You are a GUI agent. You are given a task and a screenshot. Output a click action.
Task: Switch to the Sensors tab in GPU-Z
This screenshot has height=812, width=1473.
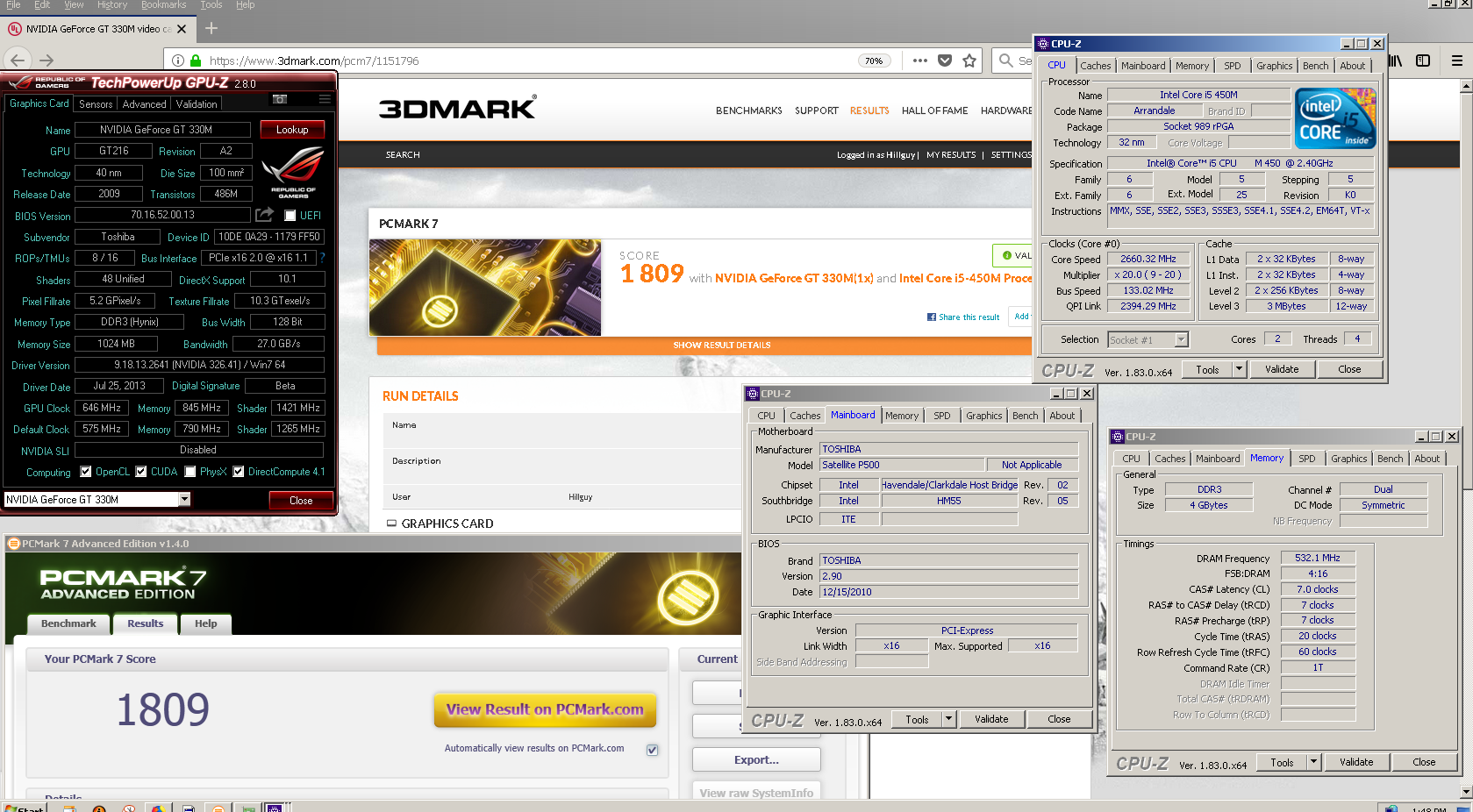pyautogui.click(x=96, y=103)
